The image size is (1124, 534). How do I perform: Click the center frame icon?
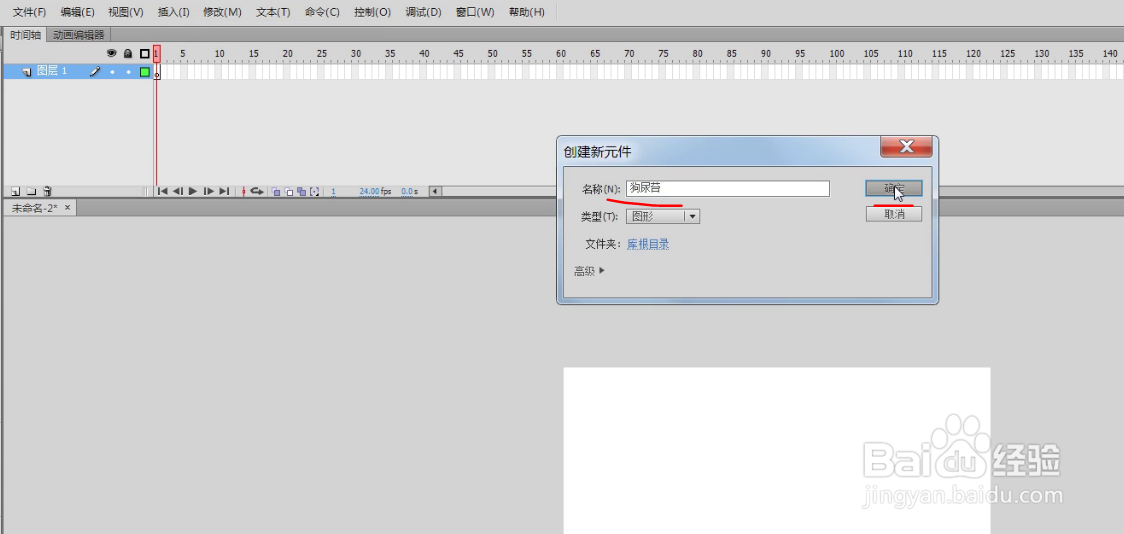click(244, 191)
